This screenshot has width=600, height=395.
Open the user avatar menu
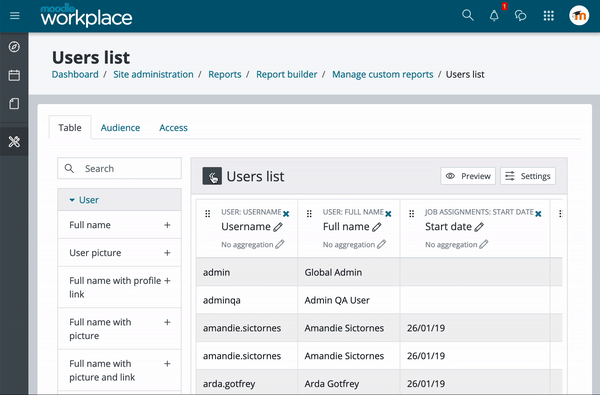point(579,16)
